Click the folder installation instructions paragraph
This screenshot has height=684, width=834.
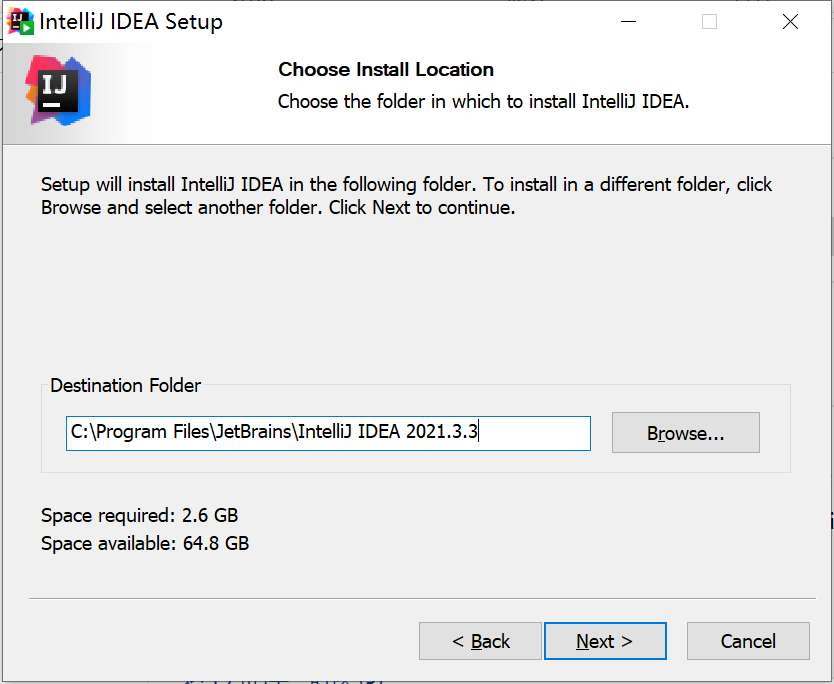pos(400,195)
